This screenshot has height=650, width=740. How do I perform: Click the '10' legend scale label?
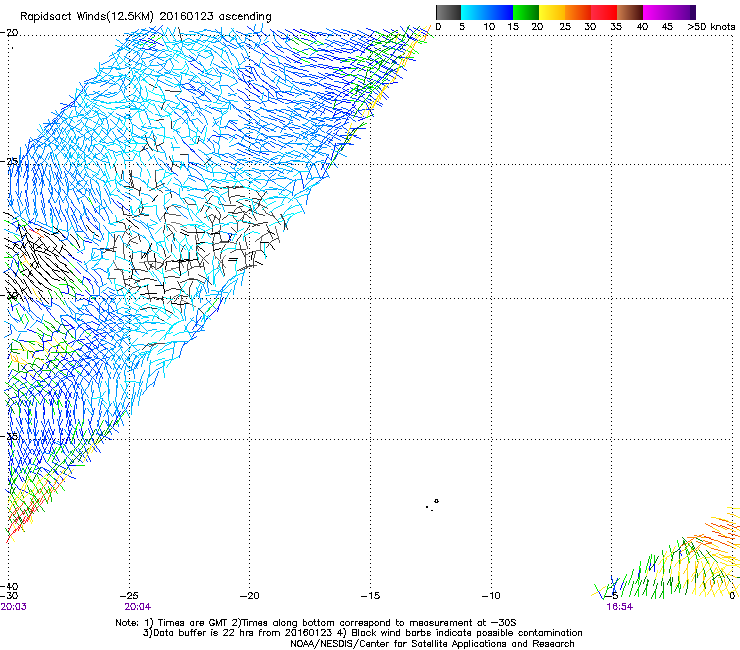click(x=489, y=27)
